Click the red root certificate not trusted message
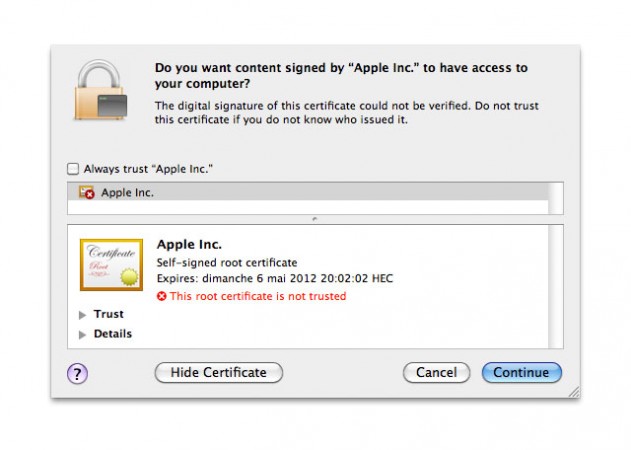 pyautogui.click(x=258, y=297)
